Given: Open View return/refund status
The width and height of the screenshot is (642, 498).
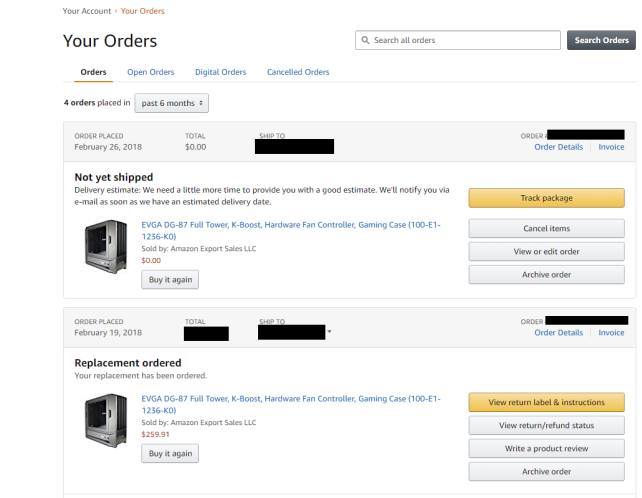Looking at the screenshot, I should (546, 425).
